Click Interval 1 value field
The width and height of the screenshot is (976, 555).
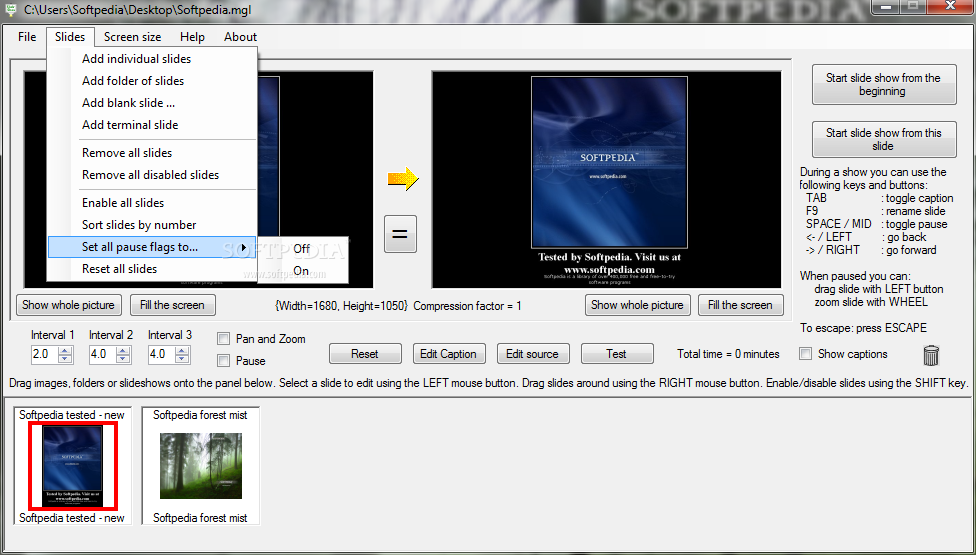45,355
